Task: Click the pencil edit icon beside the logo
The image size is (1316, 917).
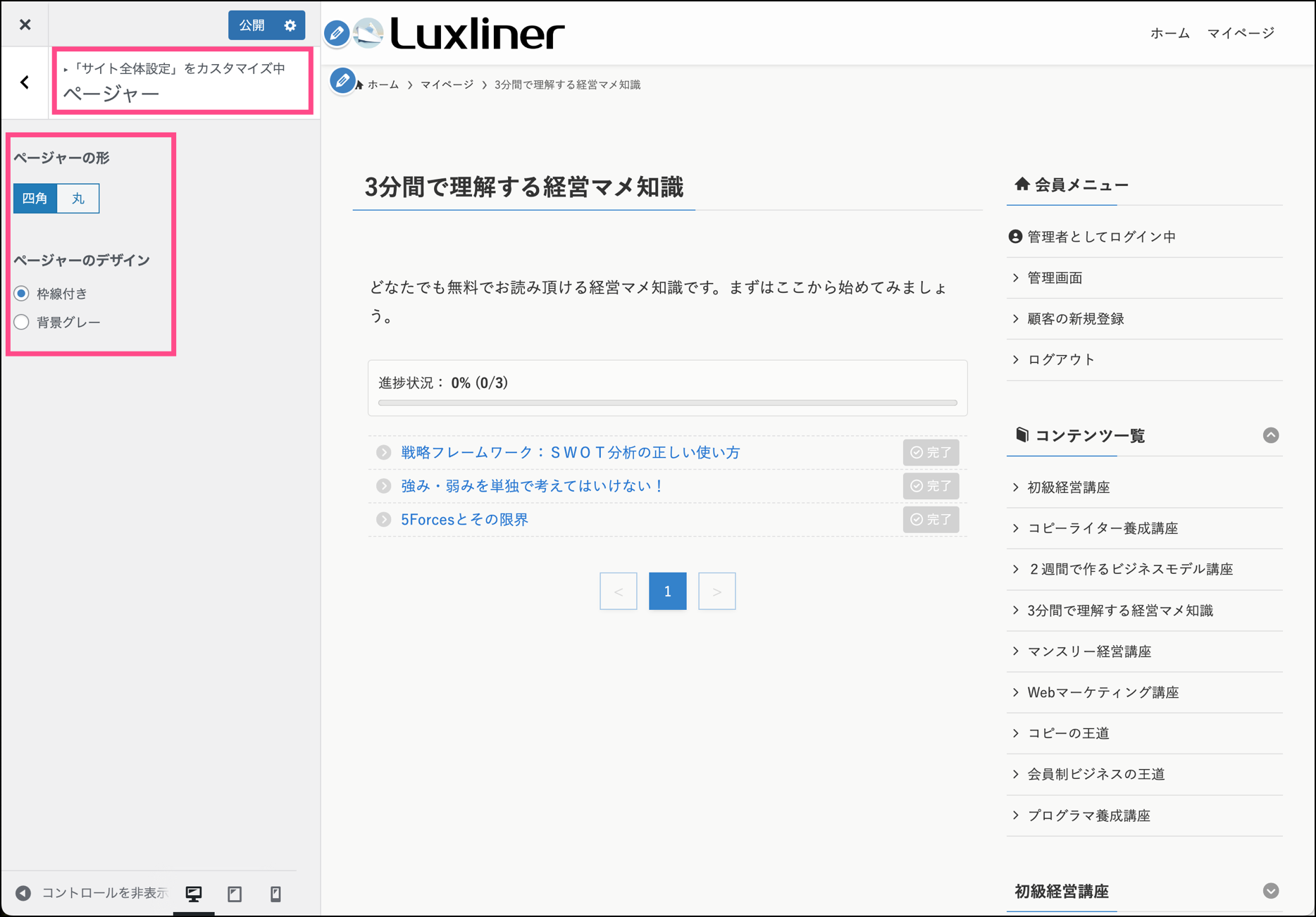Action: tap(337, 33)
